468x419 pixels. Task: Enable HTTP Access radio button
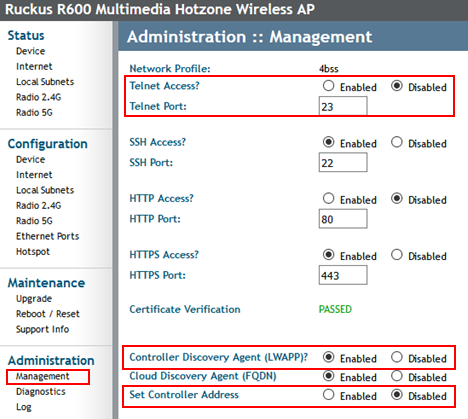(328, 199)
